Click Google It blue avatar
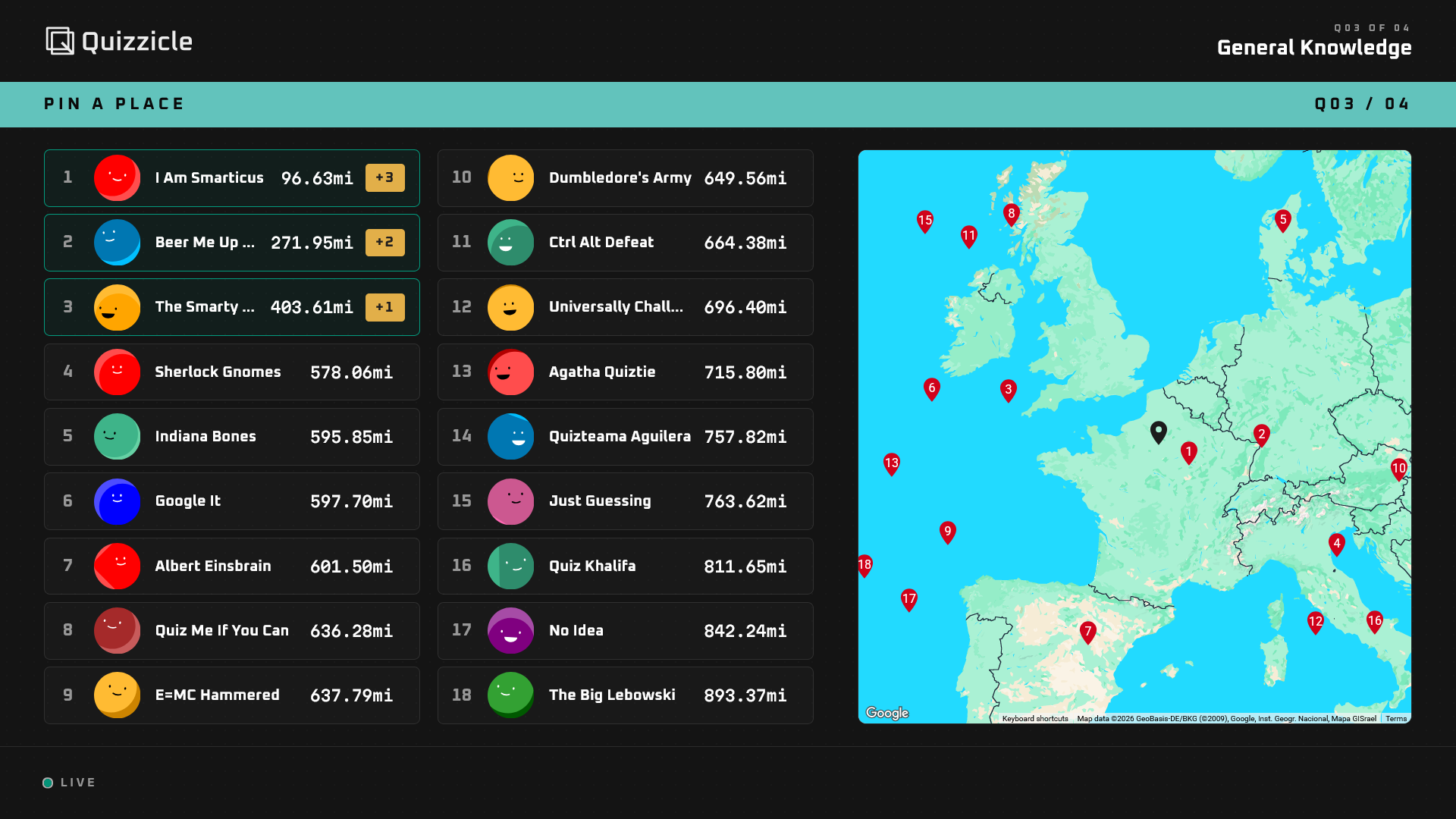This screenshot has width=1456, height=819. [x=117, y=501]
